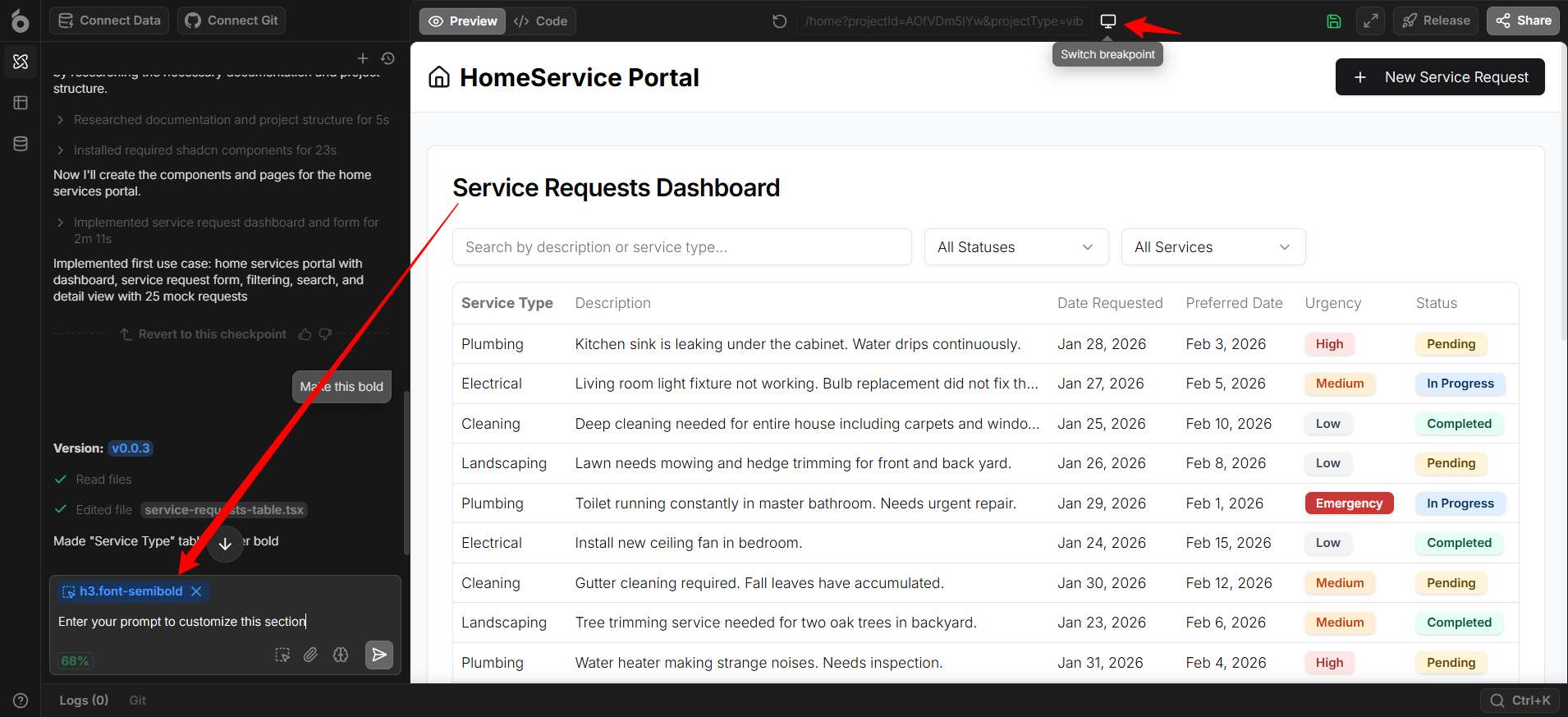The image size is (1568, 717).
Task: Click the Date Requested column header
Action: (1110, 303)
